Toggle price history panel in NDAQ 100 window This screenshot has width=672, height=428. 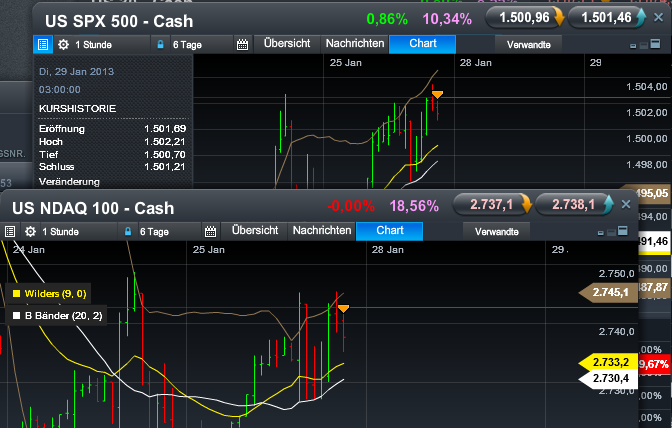(10, 231)
